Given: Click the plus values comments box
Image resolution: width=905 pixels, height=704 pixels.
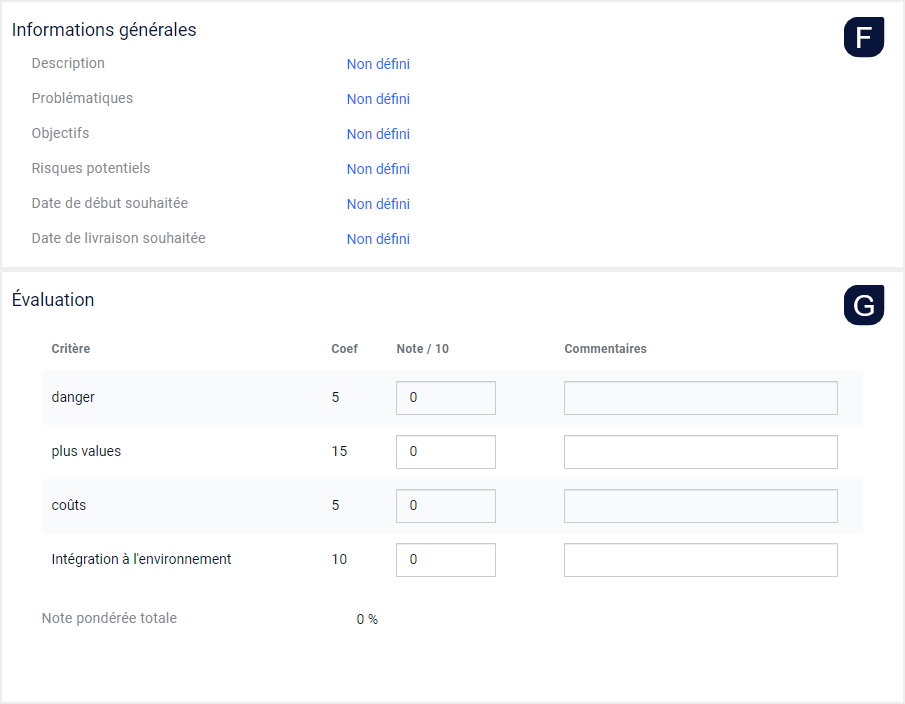Looking at the screenshot, I should pyautogui.click(x=701, y=452).
